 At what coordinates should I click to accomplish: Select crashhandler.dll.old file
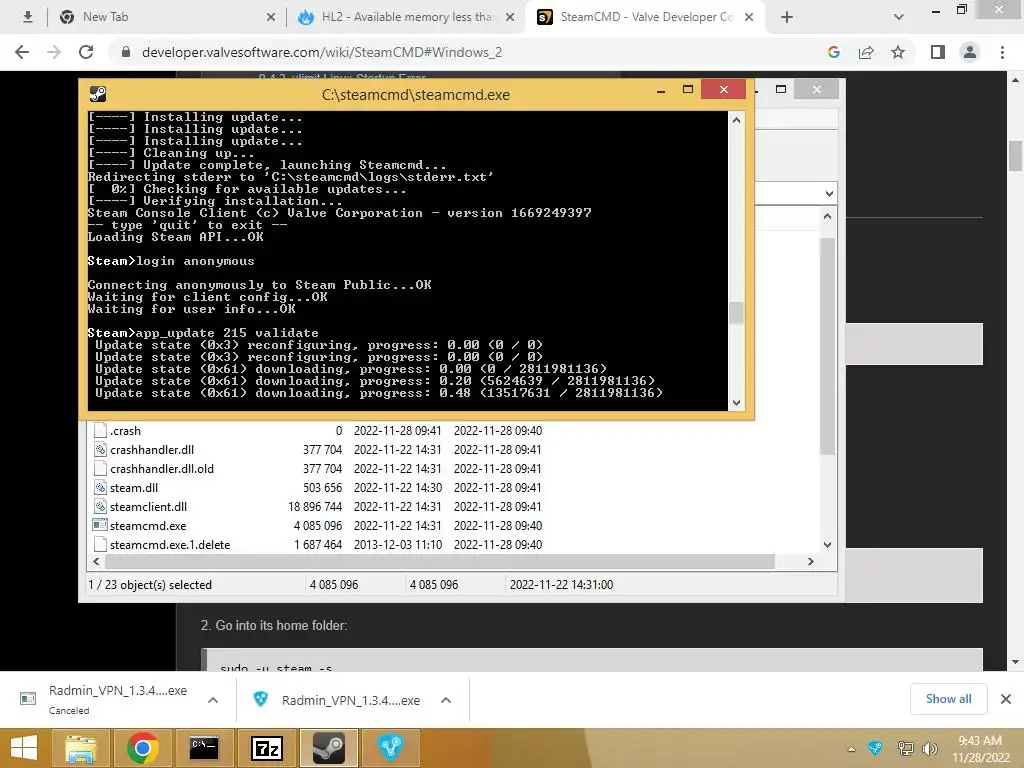click(x=161, y=469)
